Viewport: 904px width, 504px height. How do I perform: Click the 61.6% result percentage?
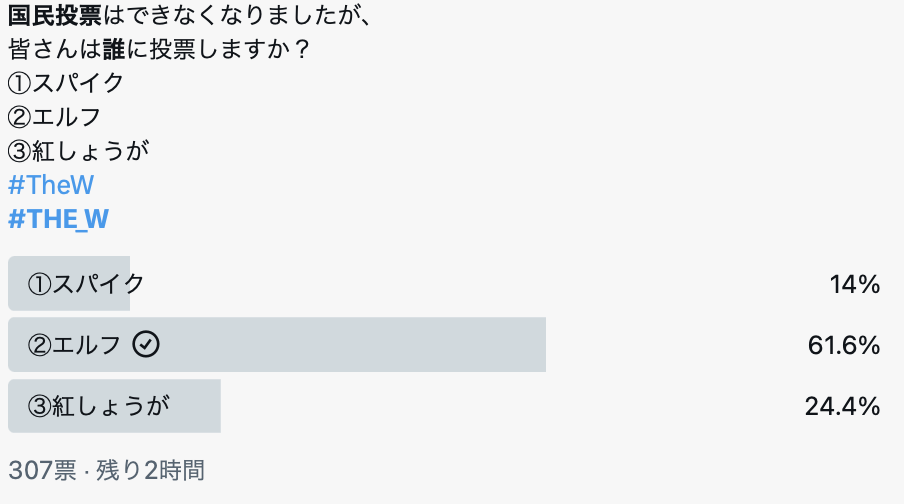click(x=843, y=346)
